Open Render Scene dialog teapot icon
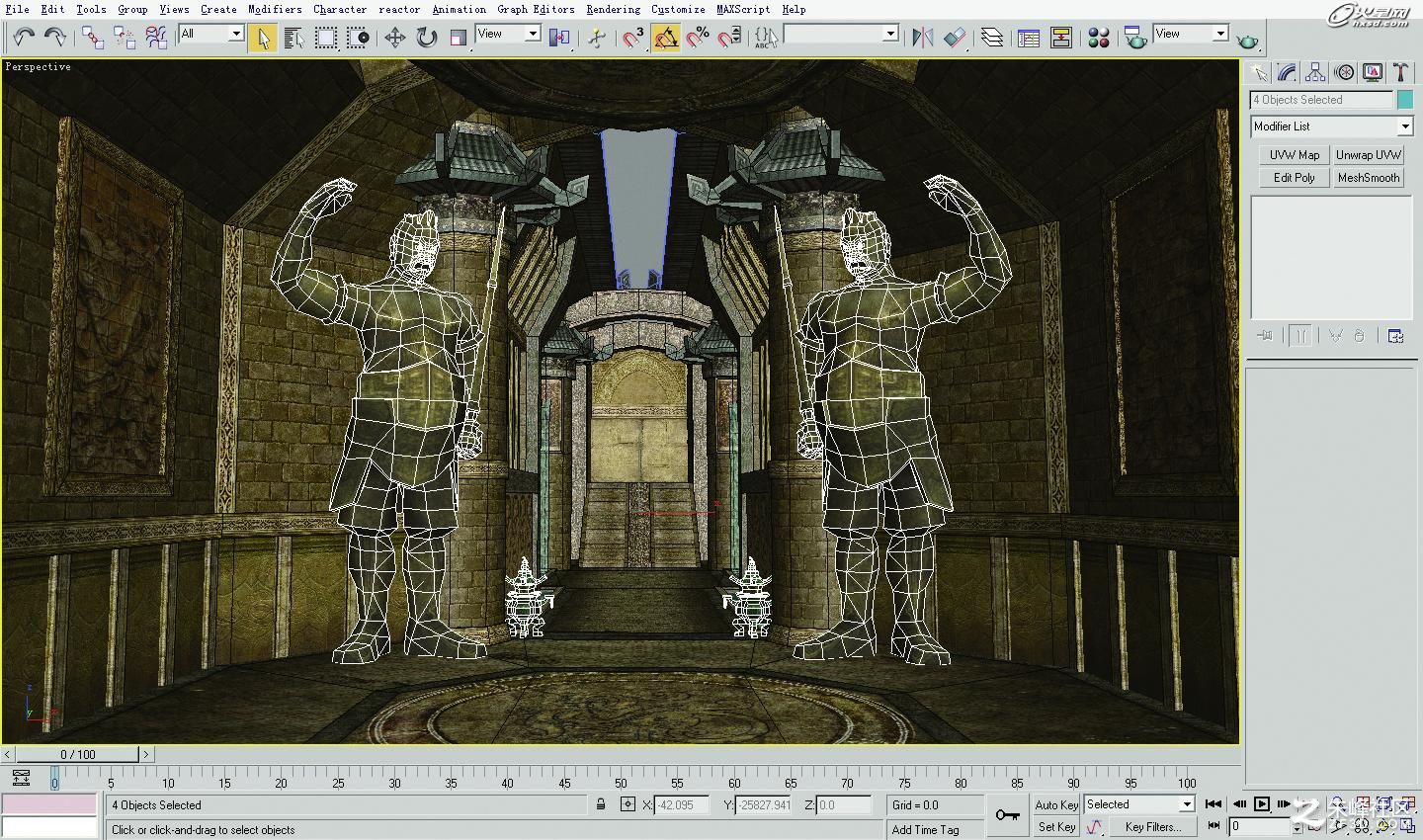Viewport: 1423px width, 840px height. (1135, 38)
